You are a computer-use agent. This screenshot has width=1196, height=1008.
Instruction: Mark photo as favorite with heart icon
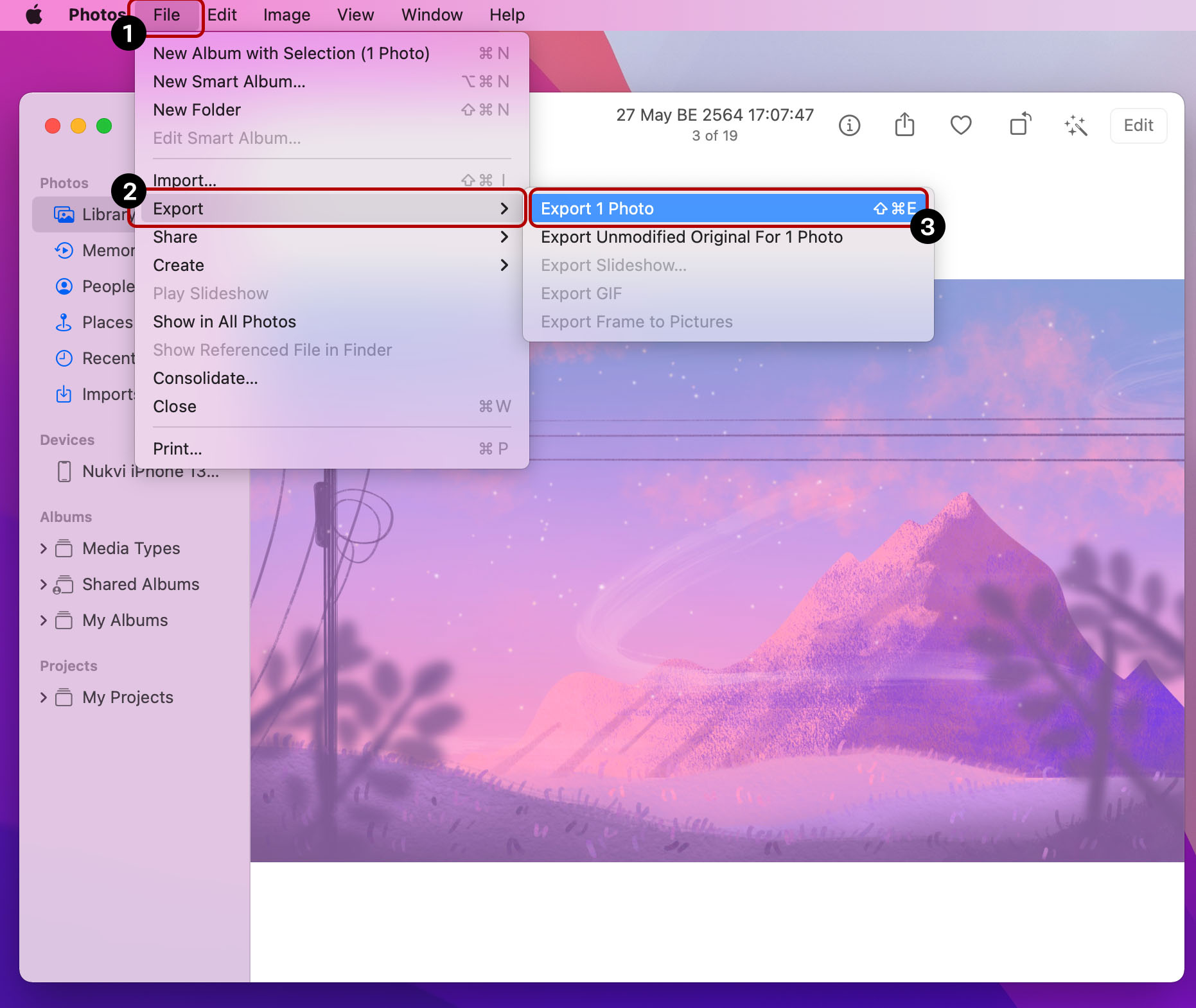pyautogui.click(x=960, y=125)
